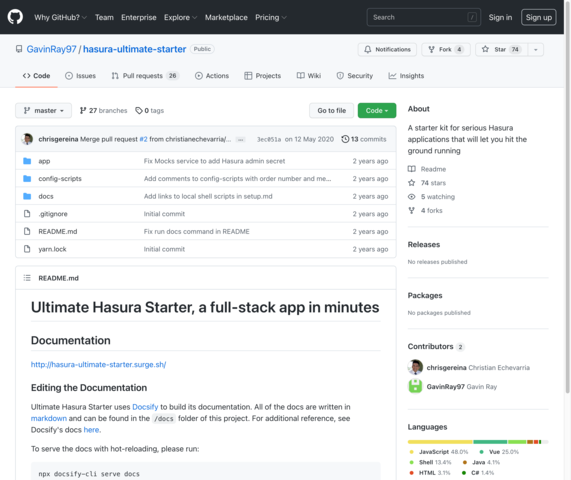Click the JavaScript 48.0% language entry
Viewport: 571px width, 480px height.
439,452
